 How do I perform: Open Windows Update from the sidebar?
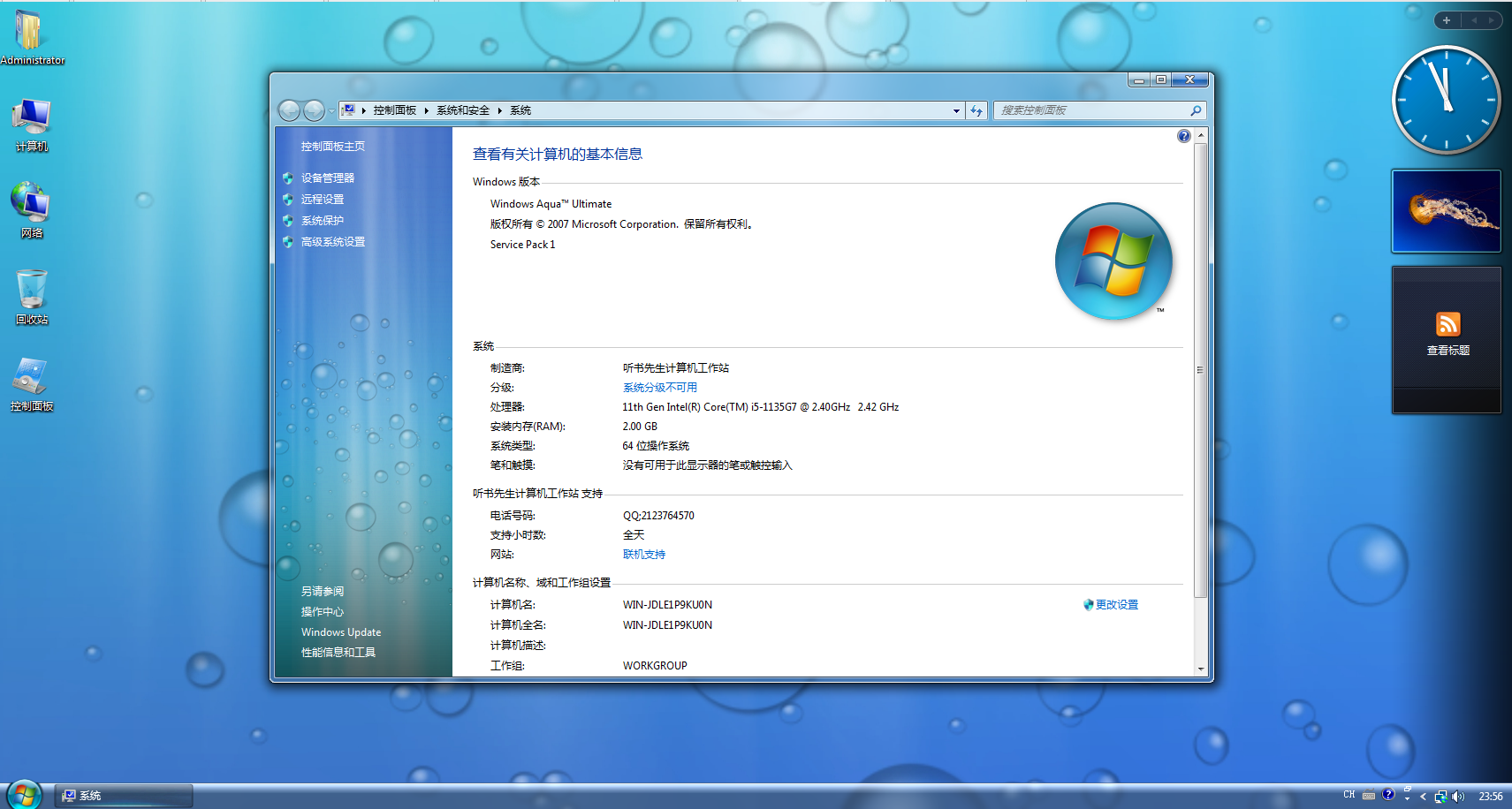click(340, 632)
